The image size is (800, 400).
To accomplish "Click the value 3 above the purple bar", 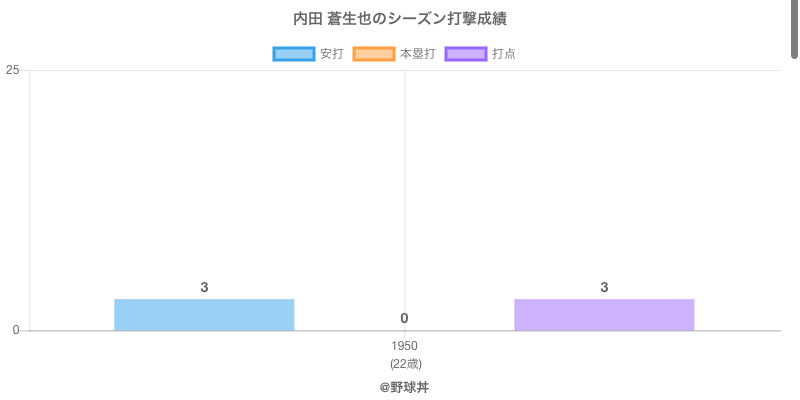I will pyautogui.click(x=604, y=287).
